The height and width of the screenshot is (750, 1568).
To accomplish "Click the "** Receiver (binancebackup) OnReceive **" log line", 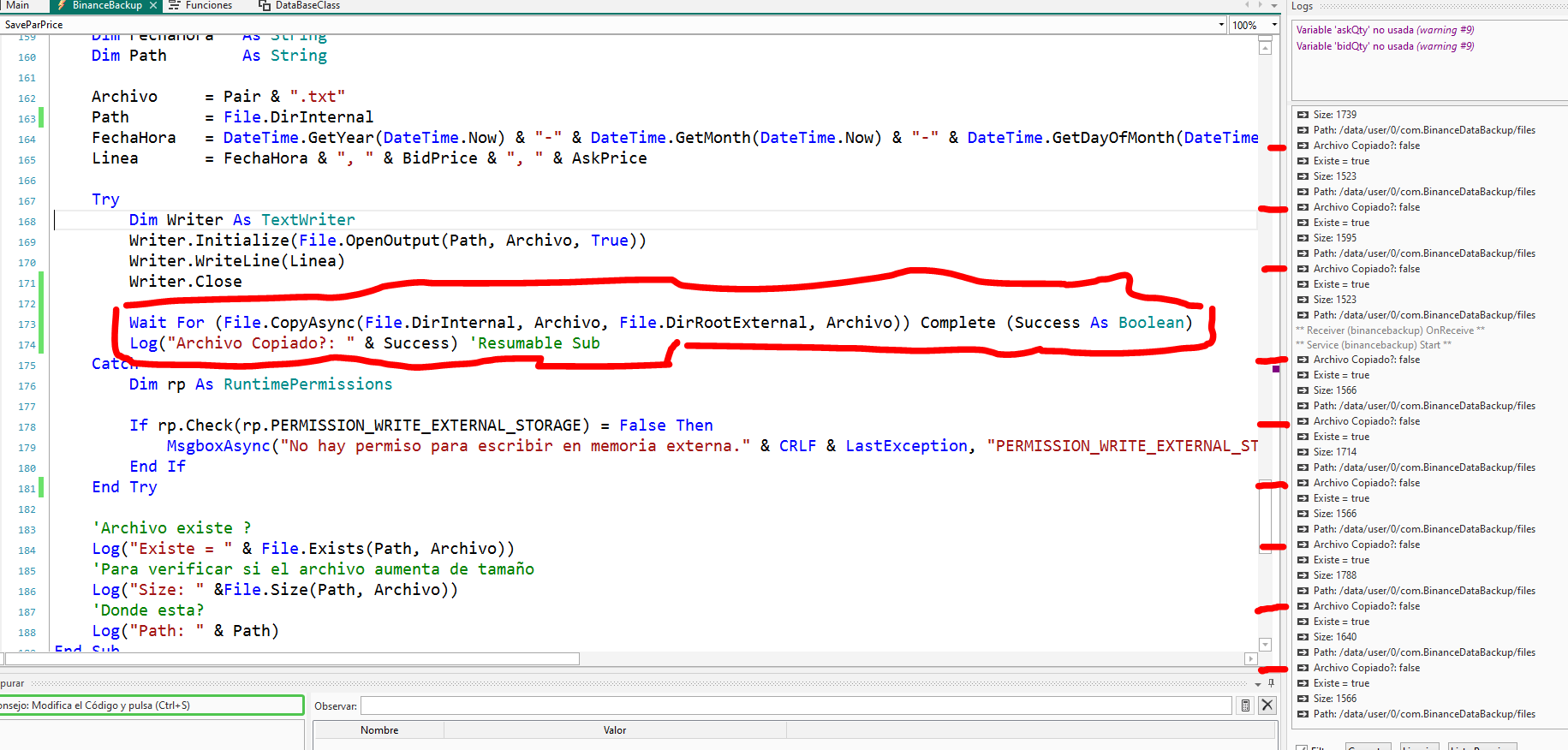I will pos(1390,330).
